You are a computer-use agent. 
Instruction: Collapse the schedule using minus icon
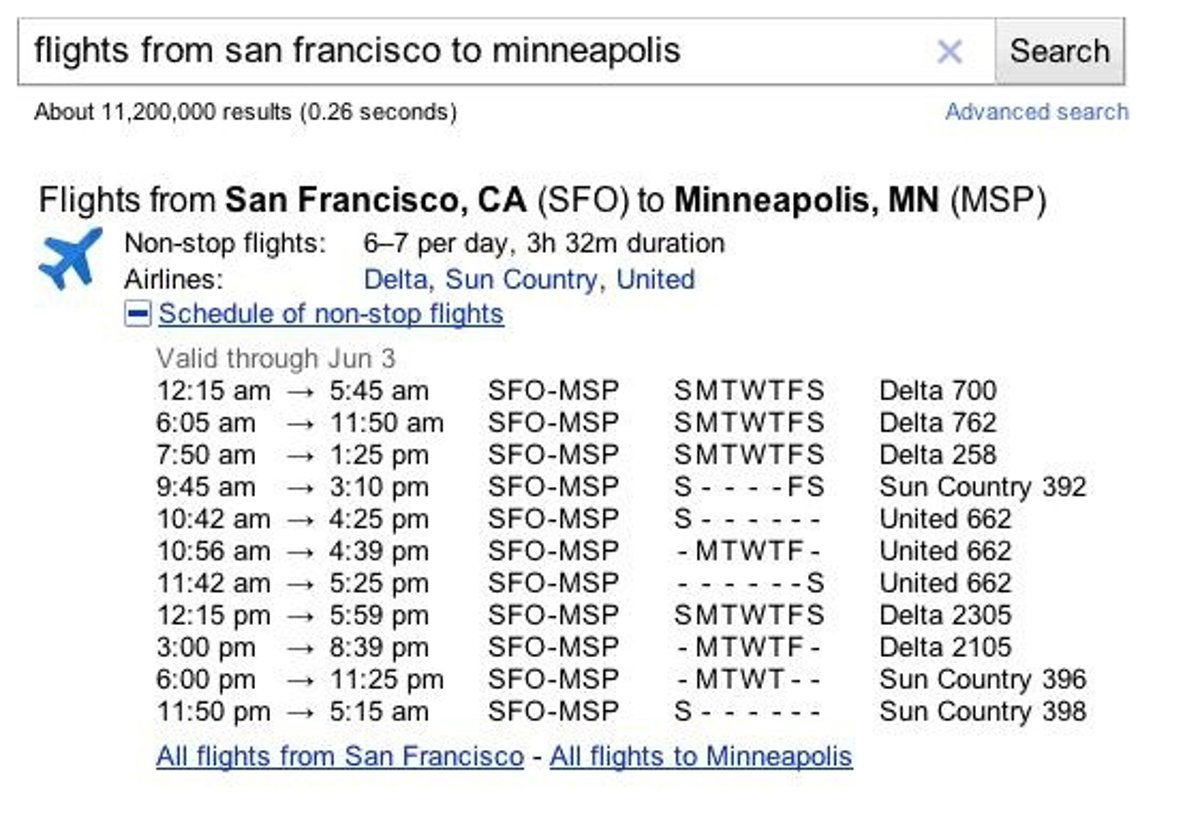click(138, 314)
